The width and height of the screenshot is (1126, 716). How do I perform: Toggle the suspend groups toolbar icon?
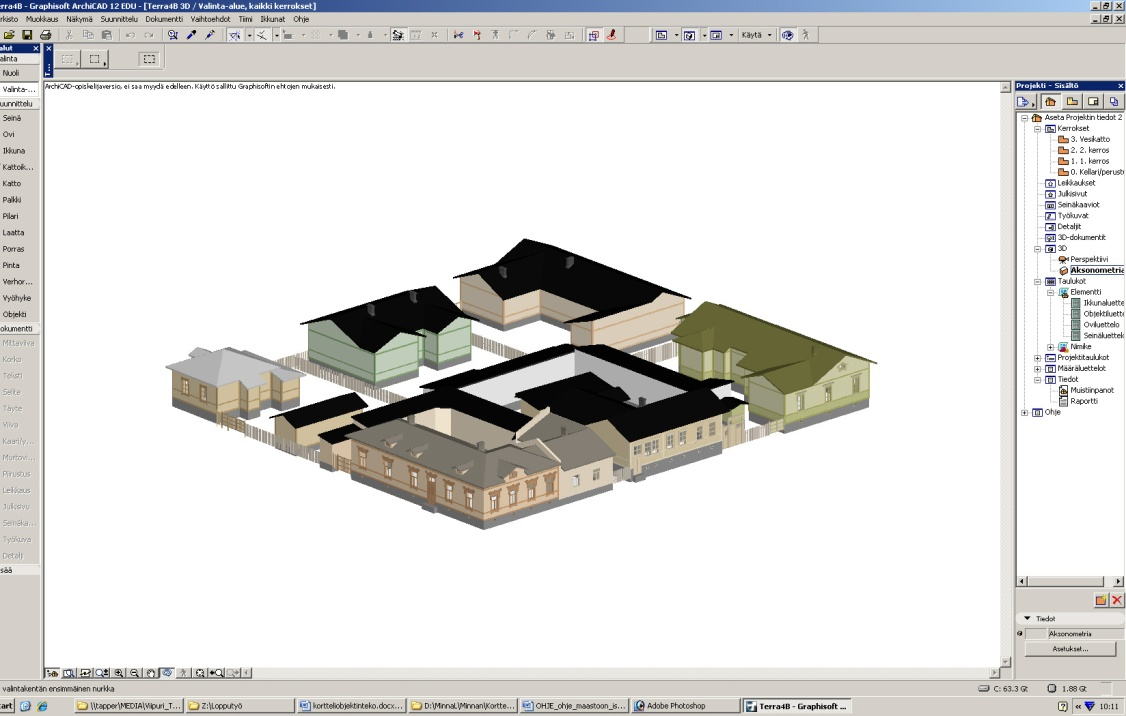pyautogui.click(x=397, y=34)
